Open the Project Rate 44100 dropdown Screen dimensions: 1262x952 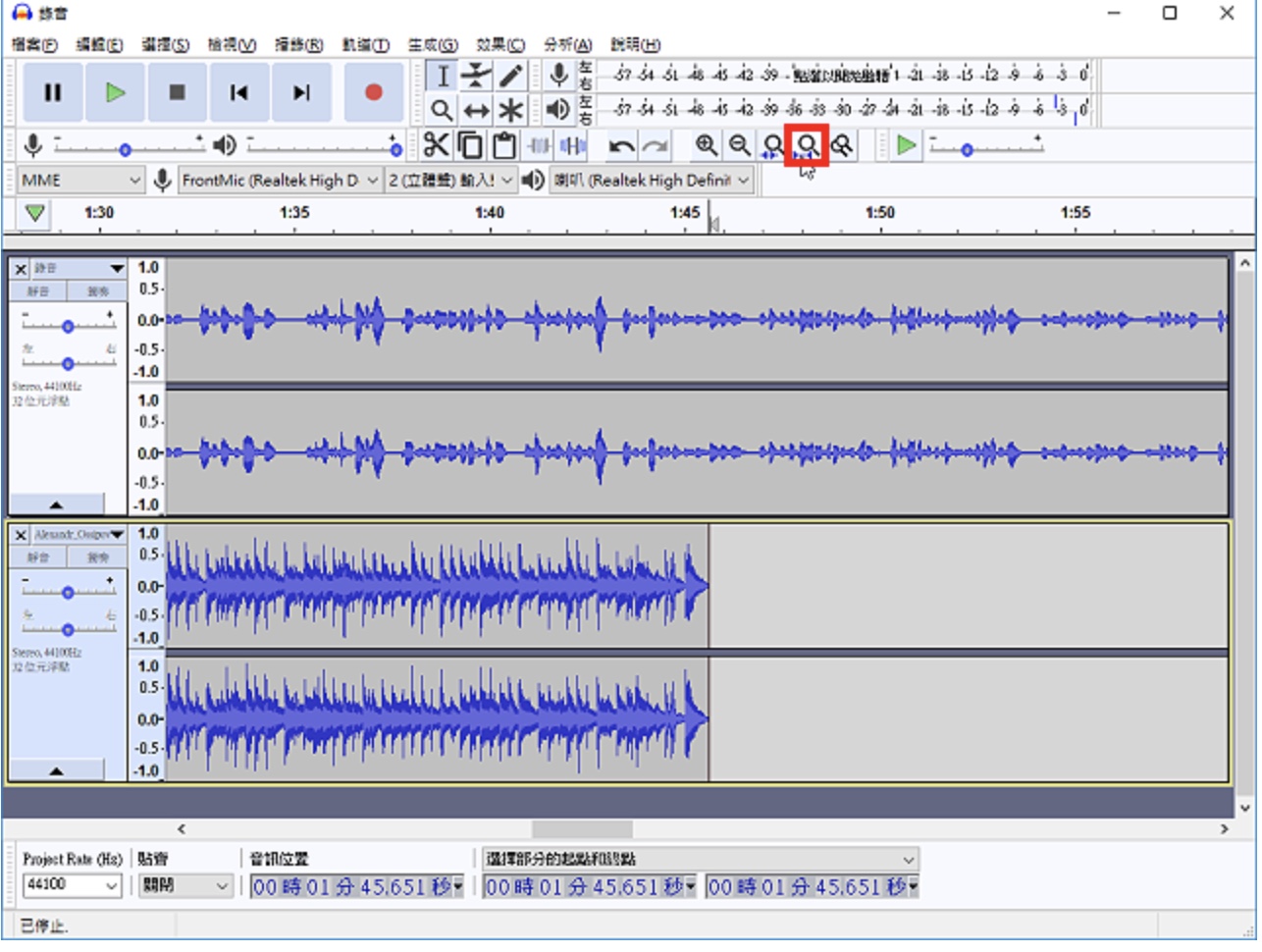pos(71,885)
